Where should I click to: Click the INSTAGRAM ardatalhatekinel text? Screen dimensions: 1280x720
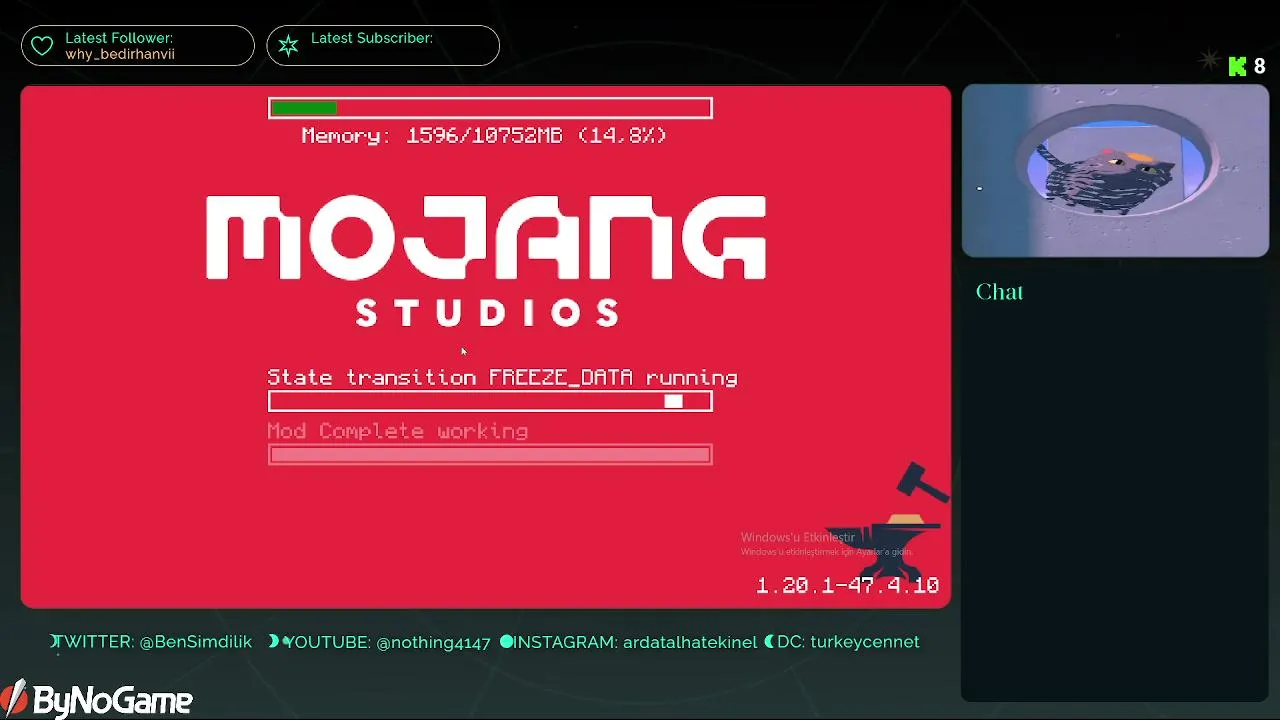(636, 642)
